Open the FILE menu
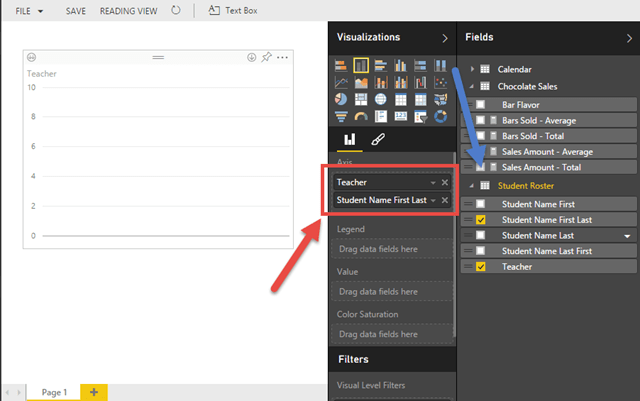 29,10
